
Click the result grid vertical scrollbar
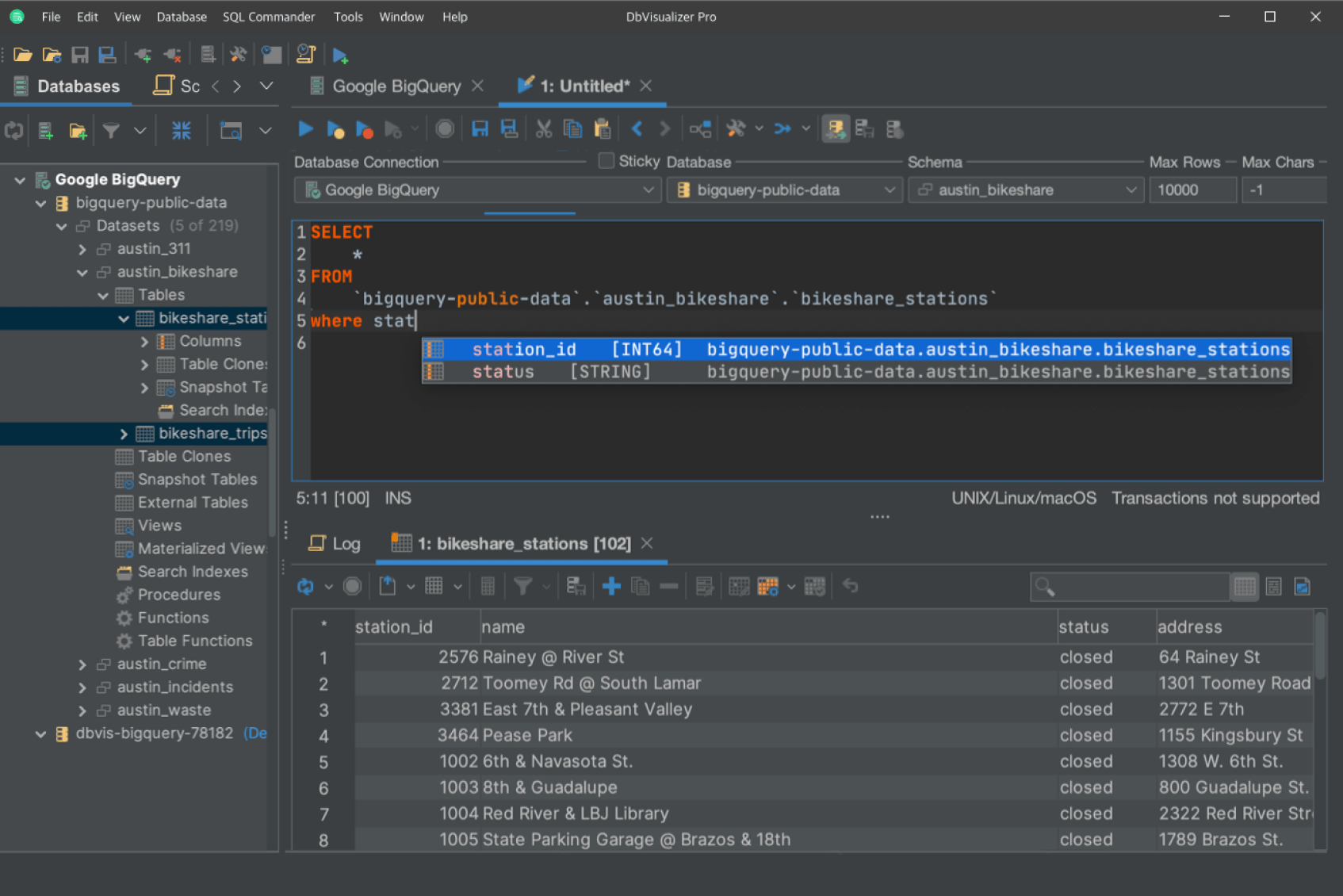point(1320,646)
